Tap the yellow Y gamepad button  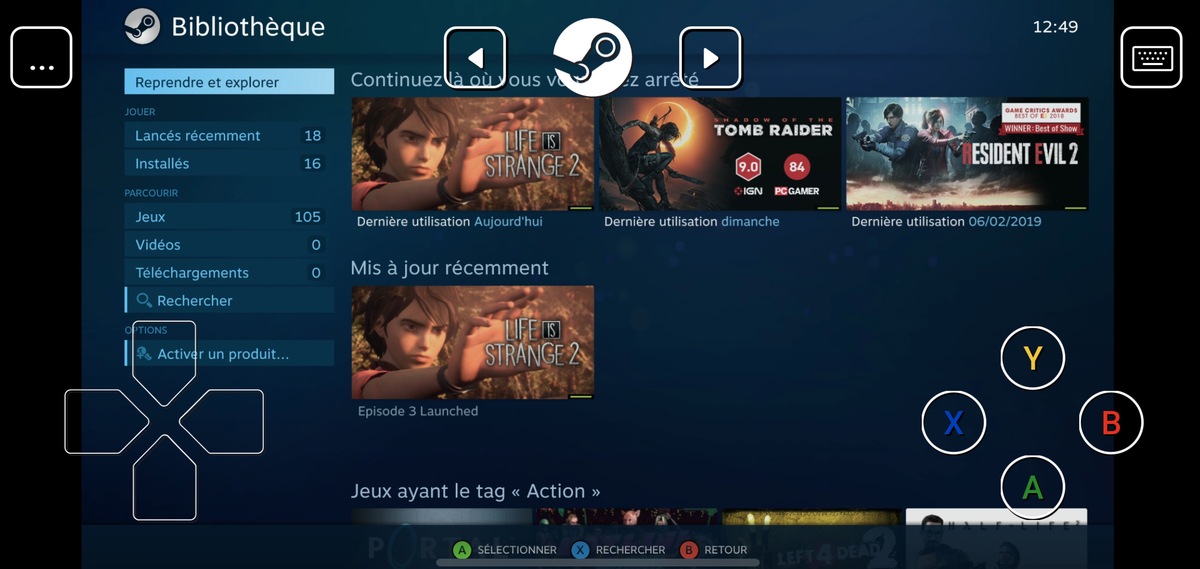pyautogui.click(x=1033, y=357)
